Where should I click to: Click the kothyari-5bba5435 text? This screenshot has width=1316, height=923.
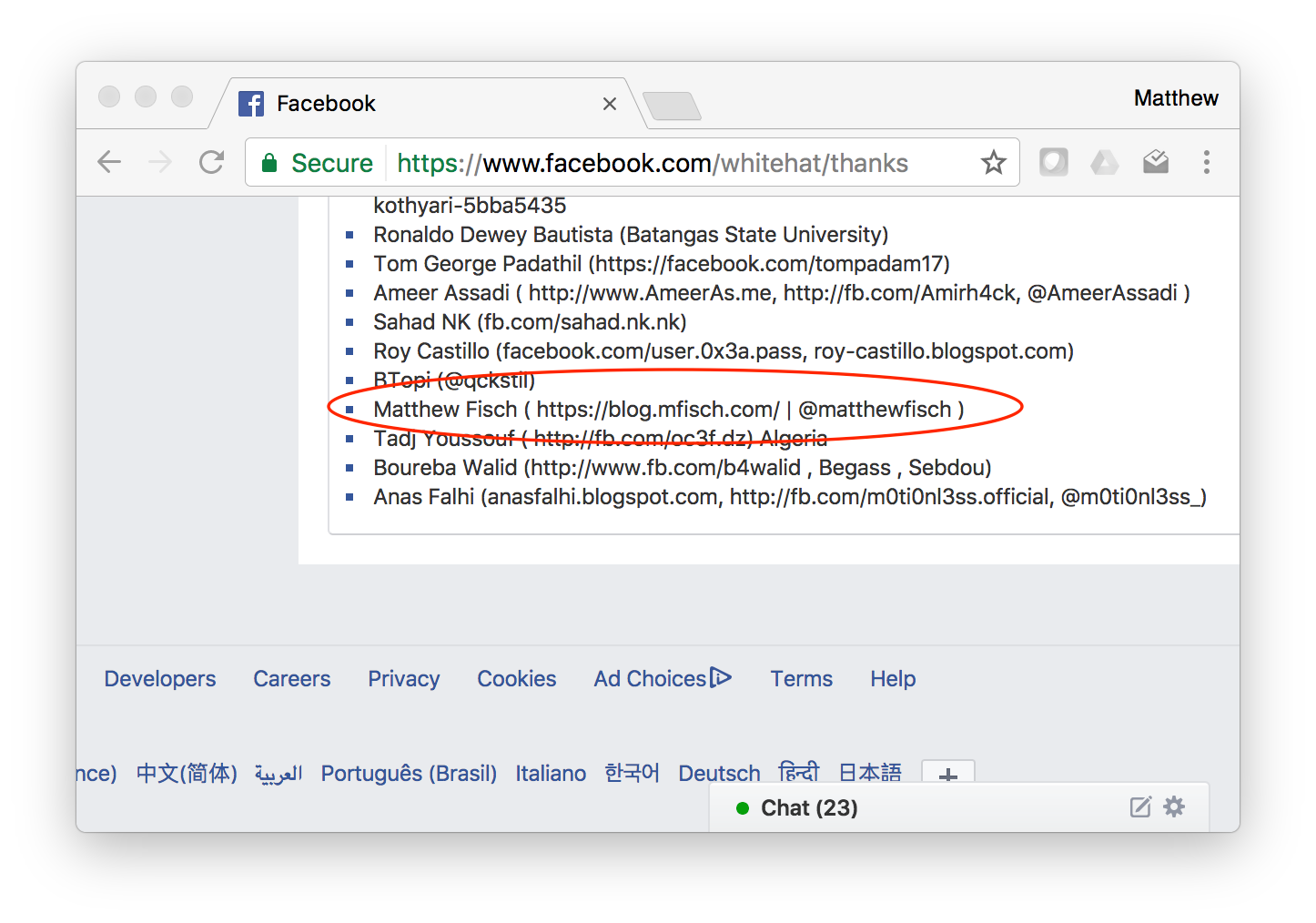click(470, 206)
